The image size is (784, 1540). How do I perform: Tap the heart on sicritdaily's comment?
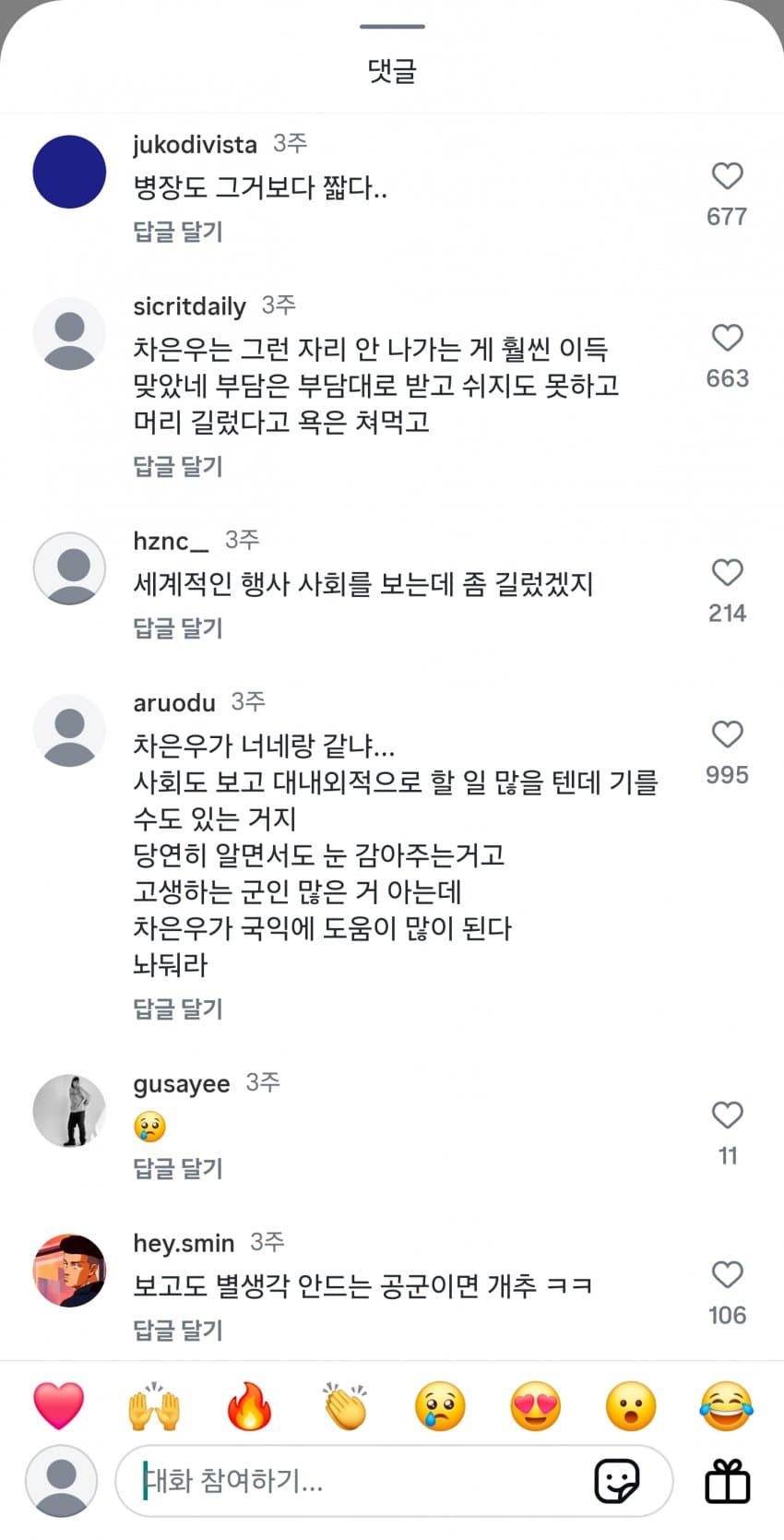(x=727, y=338)
